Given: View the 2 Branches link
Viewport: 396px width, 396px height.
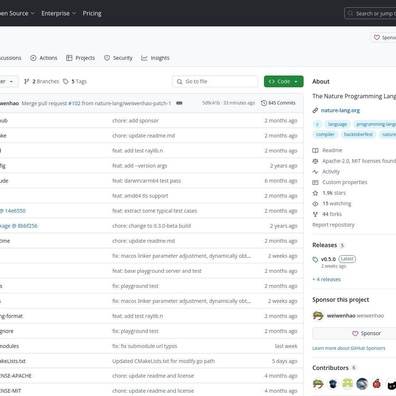Looking at the screenshot, I should coord(41,81).
